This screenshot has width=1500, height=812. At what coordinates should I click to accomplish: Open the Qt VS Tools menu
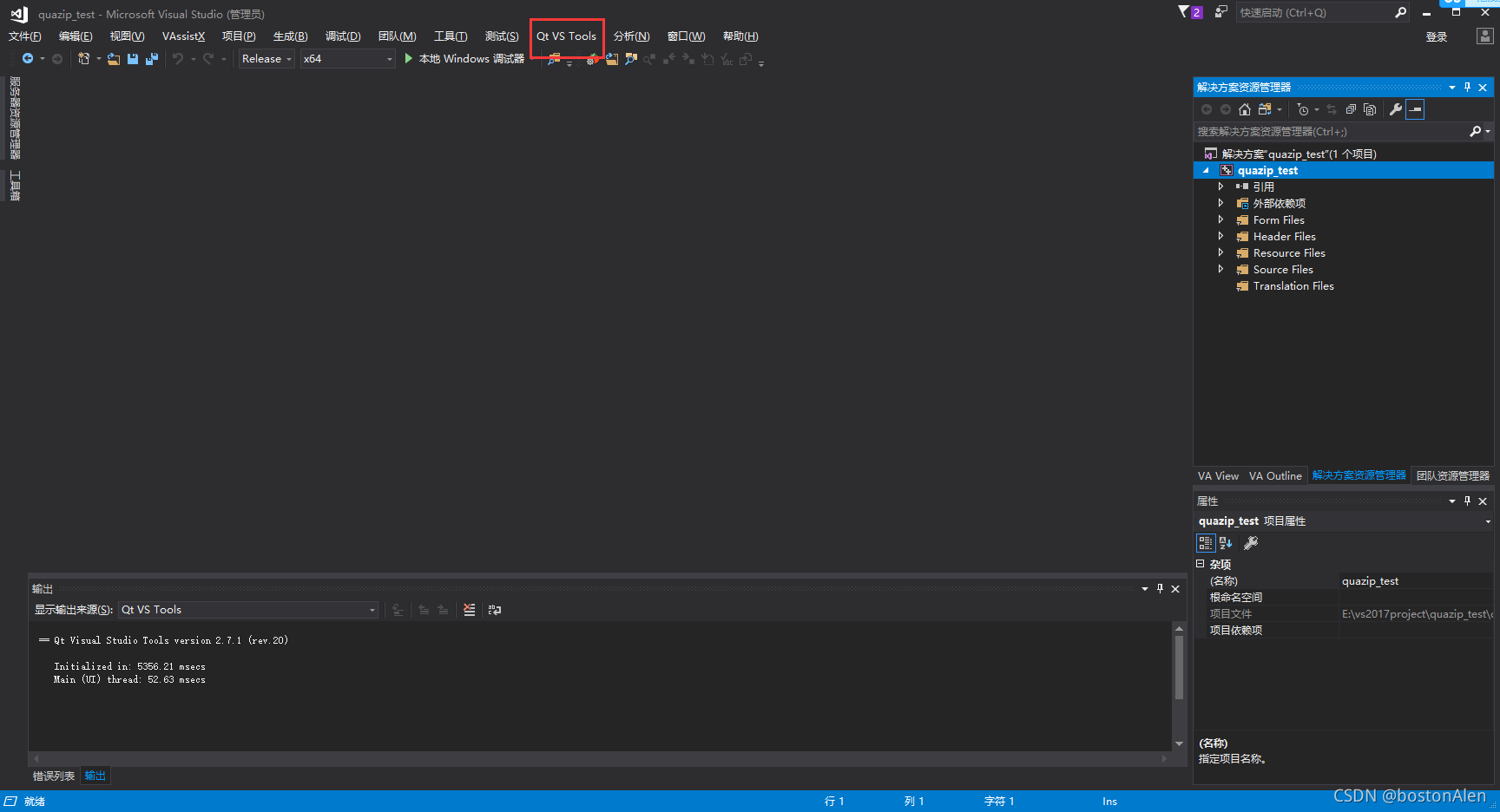click(566, 36)
